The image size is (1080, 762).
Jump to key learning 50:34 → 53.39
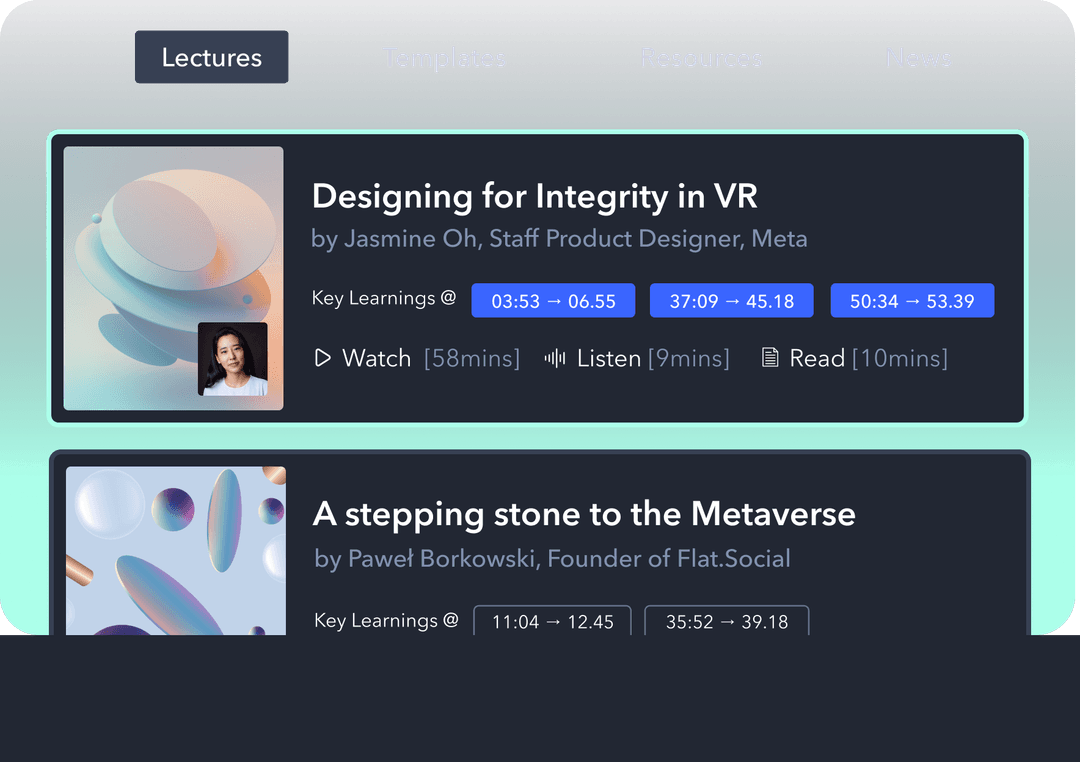click(912, 300)
